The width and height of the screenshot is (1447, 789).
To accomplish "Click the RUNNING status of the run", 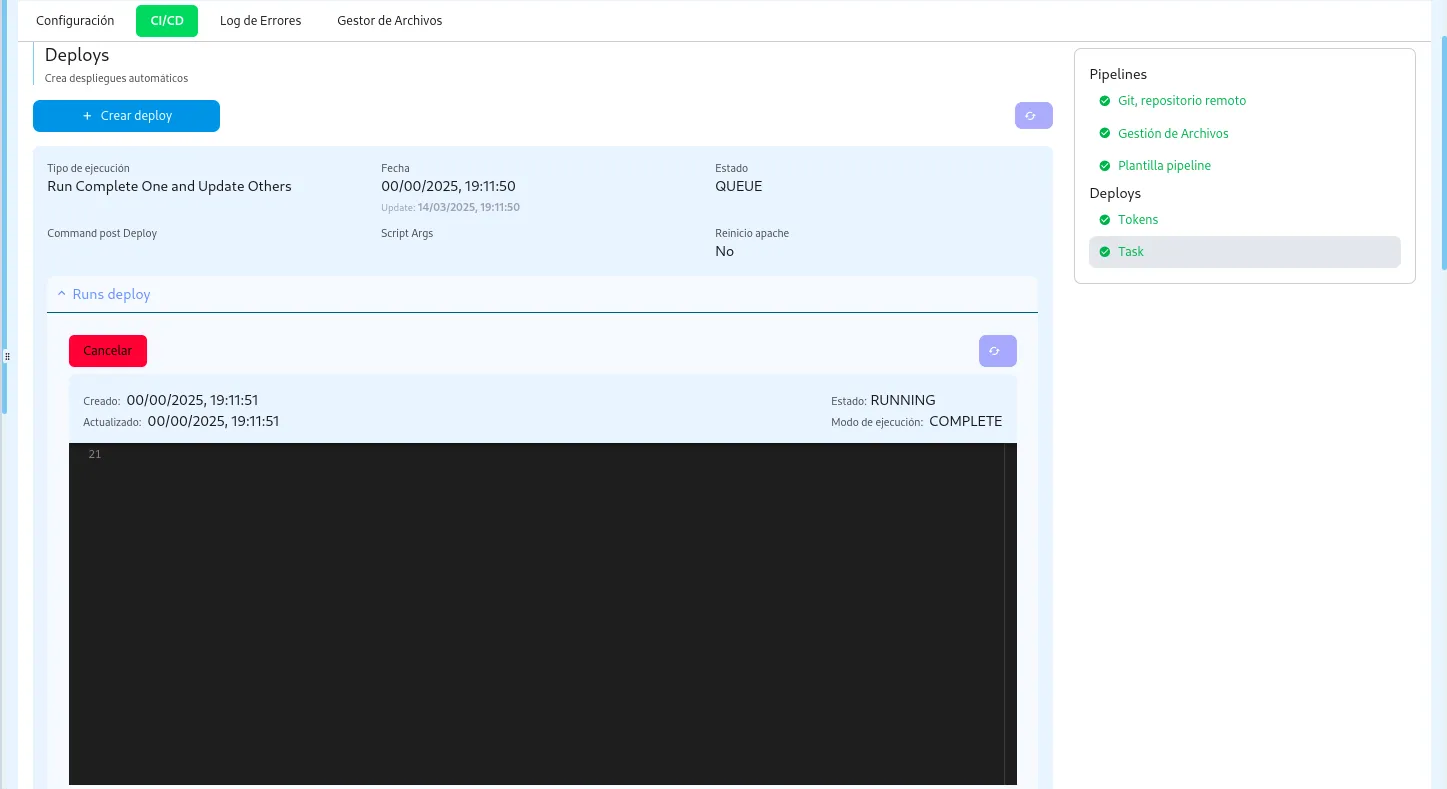I will [903, 400].
